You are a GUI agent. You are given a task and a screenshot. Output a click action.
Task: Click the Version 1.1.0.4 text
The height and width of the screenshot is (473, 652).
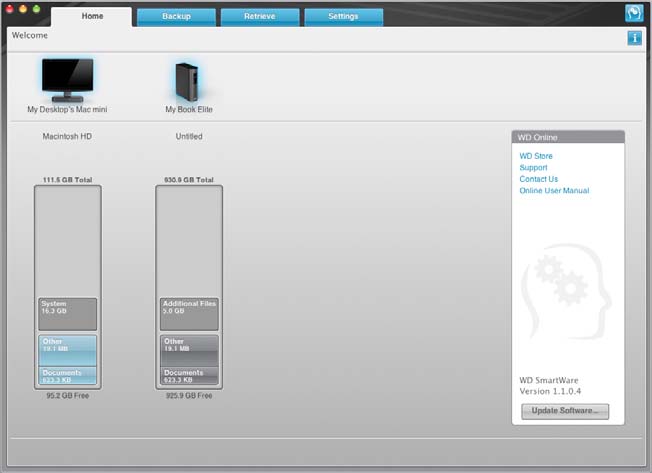[x=550, y=391]
